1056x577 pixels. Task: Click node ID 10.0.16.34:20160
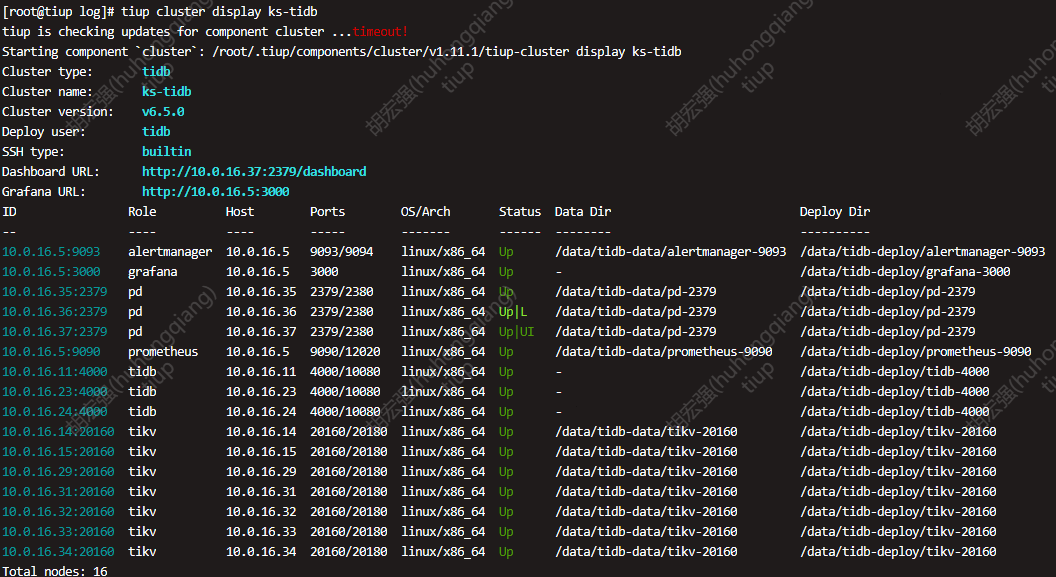(58, 552)
